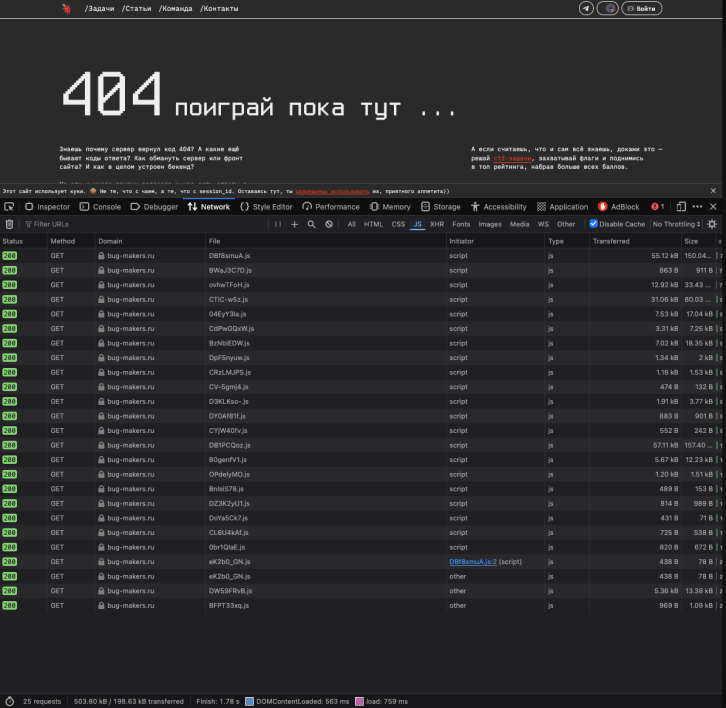Open the devtools three-dot menu
The width and height of the screenshot is (726, 708).
(697, 207)
